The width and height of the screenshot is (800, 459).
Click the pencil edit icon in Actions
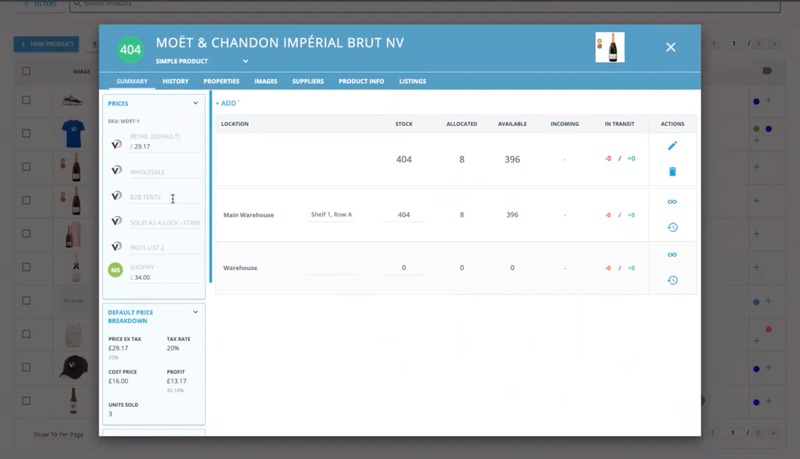point(672,146)
